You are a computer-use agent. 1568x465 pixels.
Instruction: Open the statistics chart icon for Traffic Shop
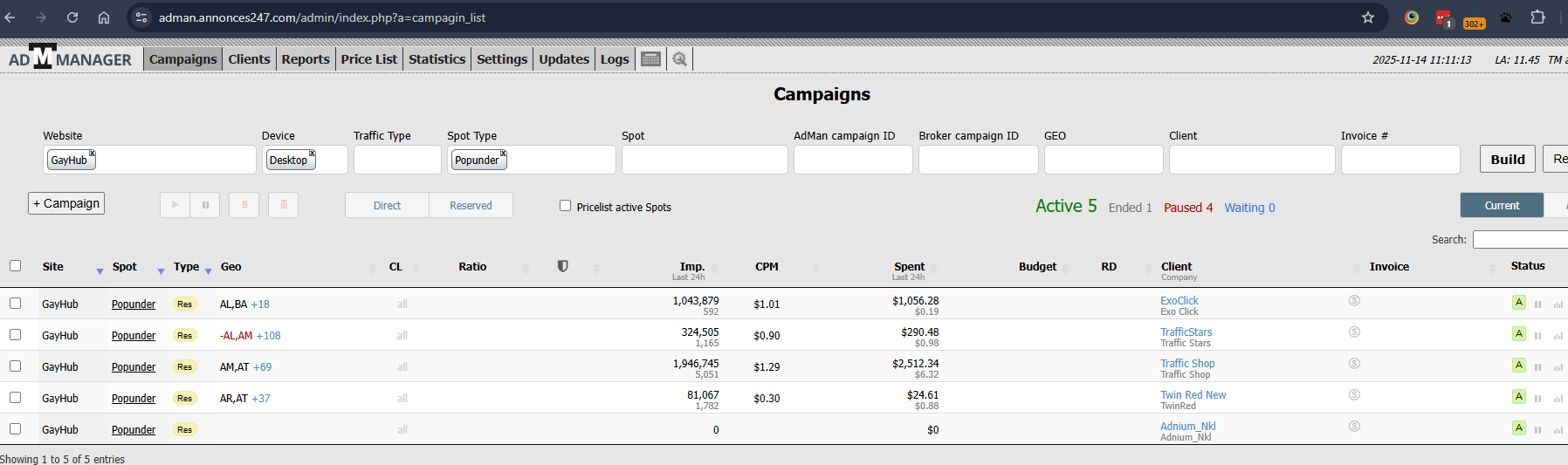tap(1558, 367)
